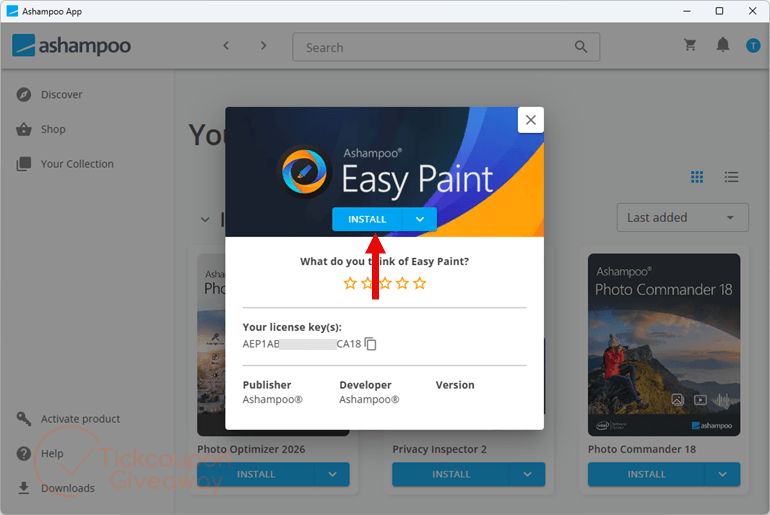This screenshot has height=515, width=770.
Task: Open the shopping cart
Action: [x=690, y=45]
